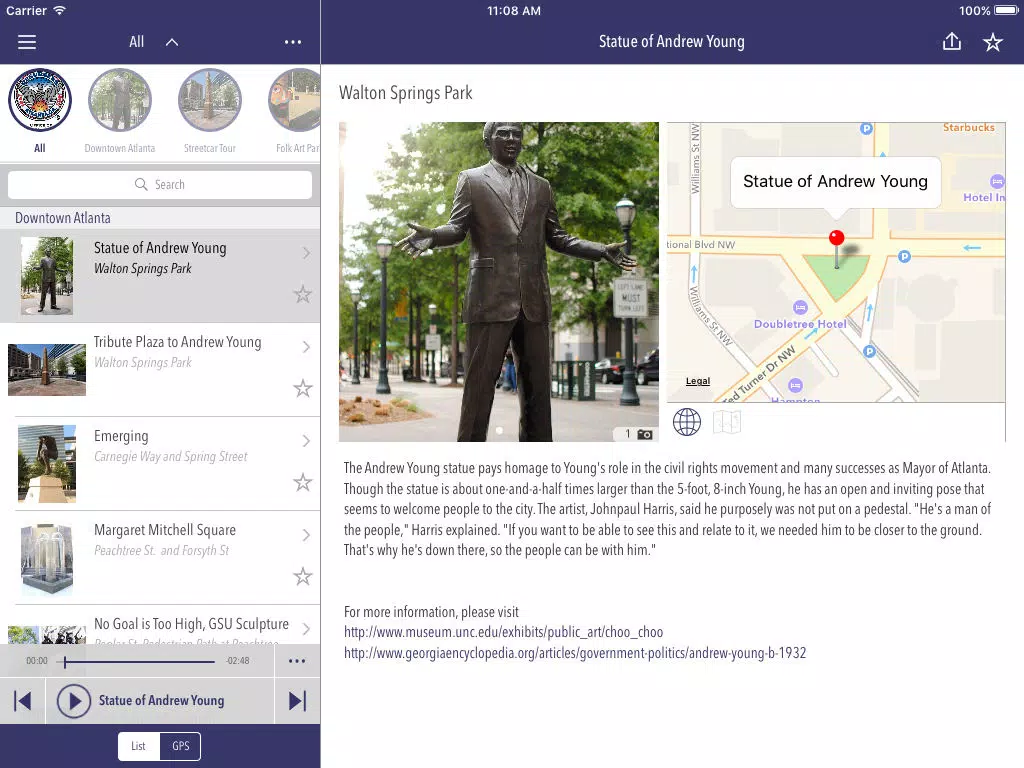Viewport: 1024px width, 768px height.
Task: Tap the battery indicator in status bar
Action: pos(1006,10)
